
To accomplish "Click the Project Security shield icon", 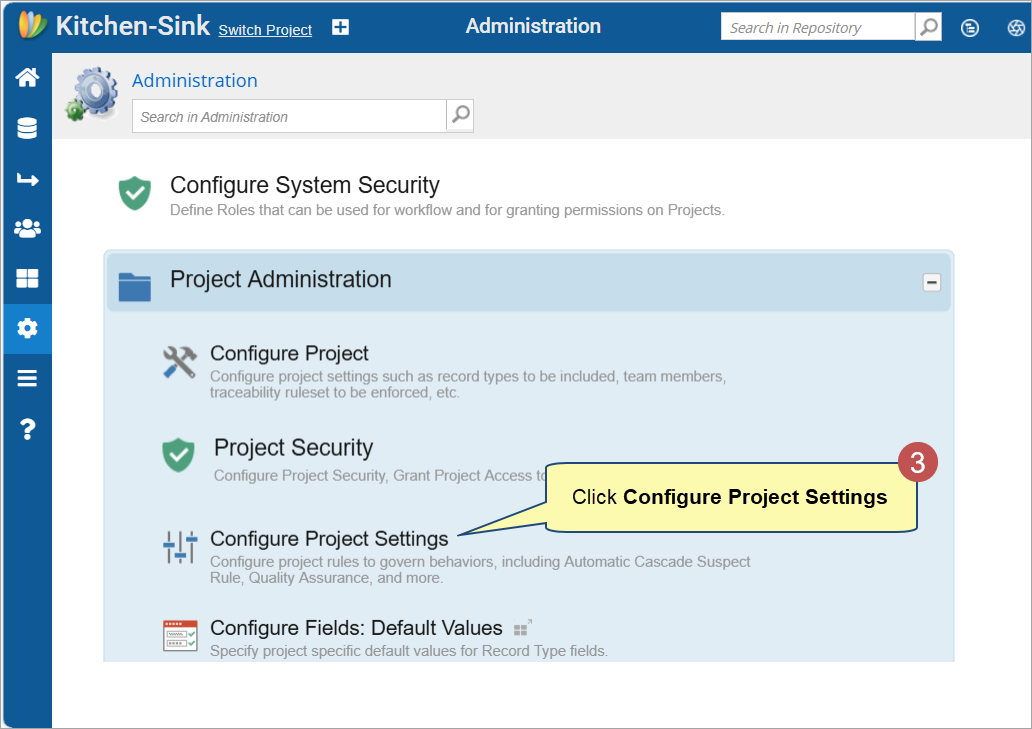I will click(178, 455).
